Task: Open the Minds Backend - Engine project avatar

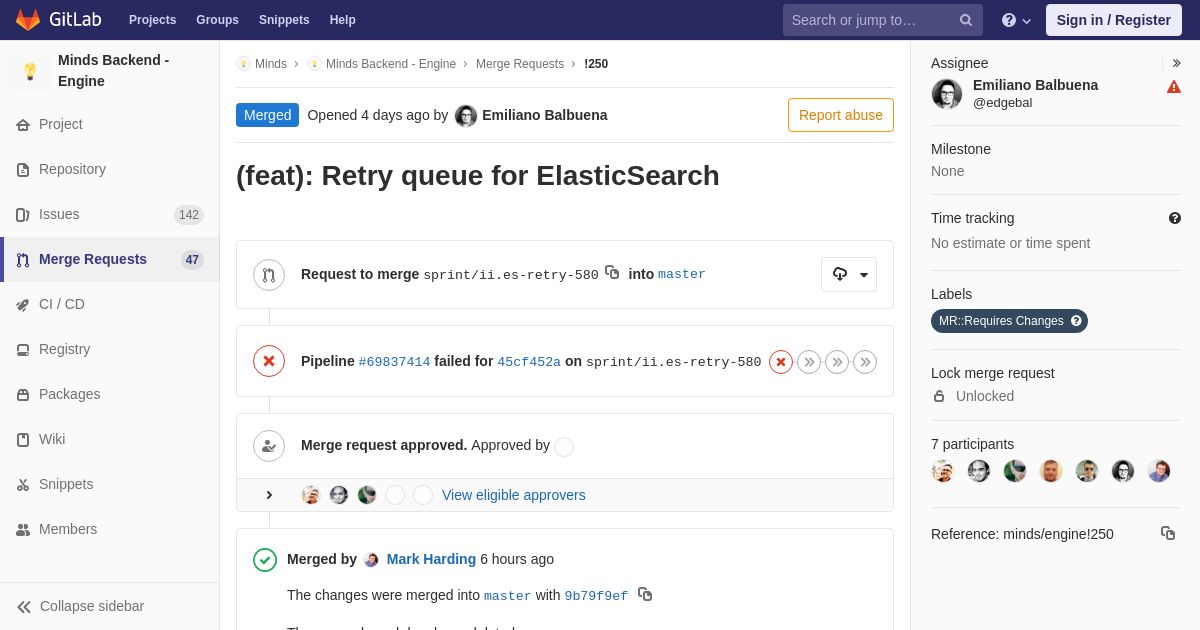Action: click(x=30, y=71)
